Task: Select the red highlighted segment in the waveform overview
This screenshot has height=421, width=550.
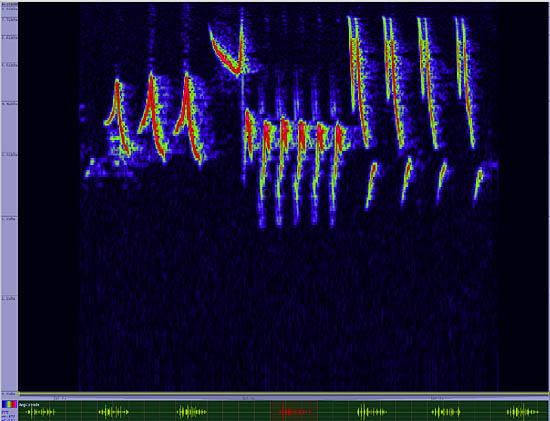Action: coord(294,411)
